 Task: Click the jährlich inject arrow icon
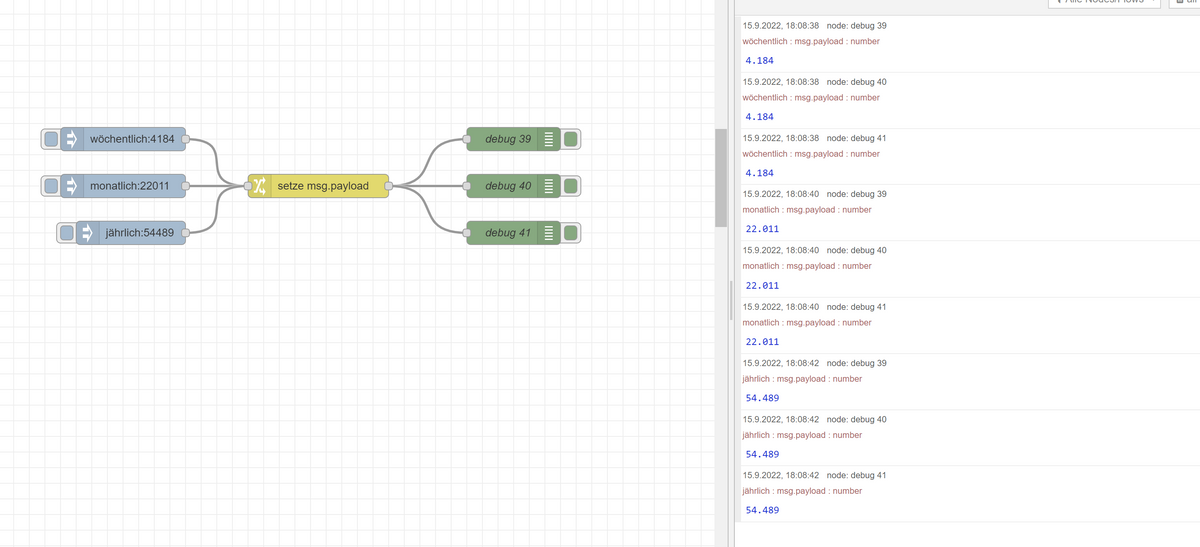tap(86, 233)
